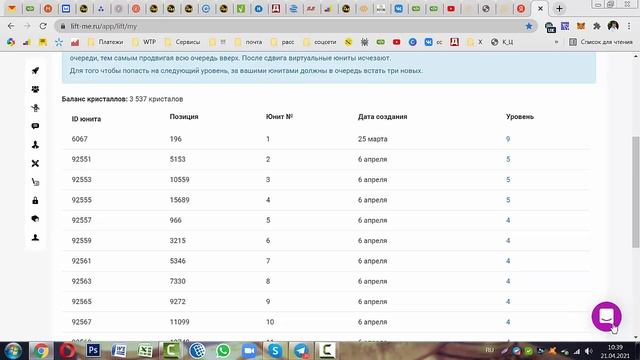Viewport: 640px width, 360px height.
Task: Select position value 15689
Action: coord(179,200)
